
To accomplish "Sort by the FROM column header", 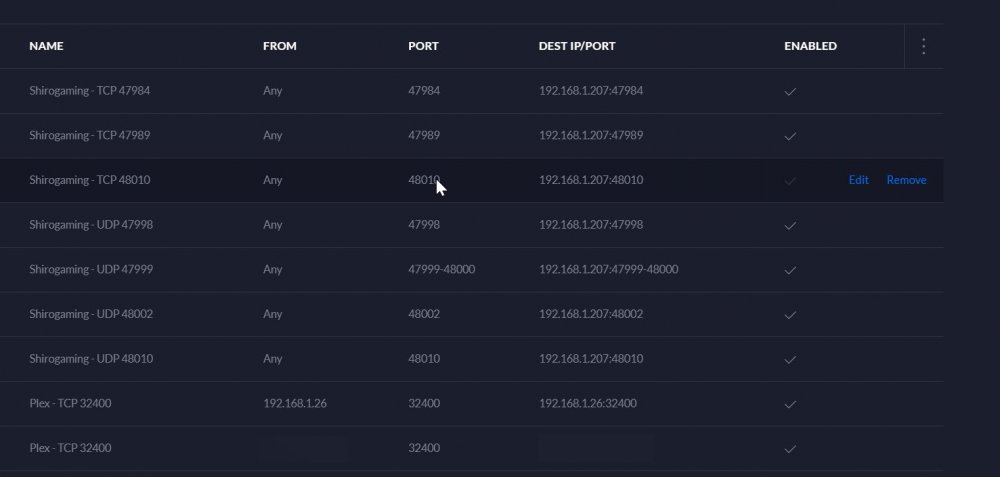I will (279, 46).
